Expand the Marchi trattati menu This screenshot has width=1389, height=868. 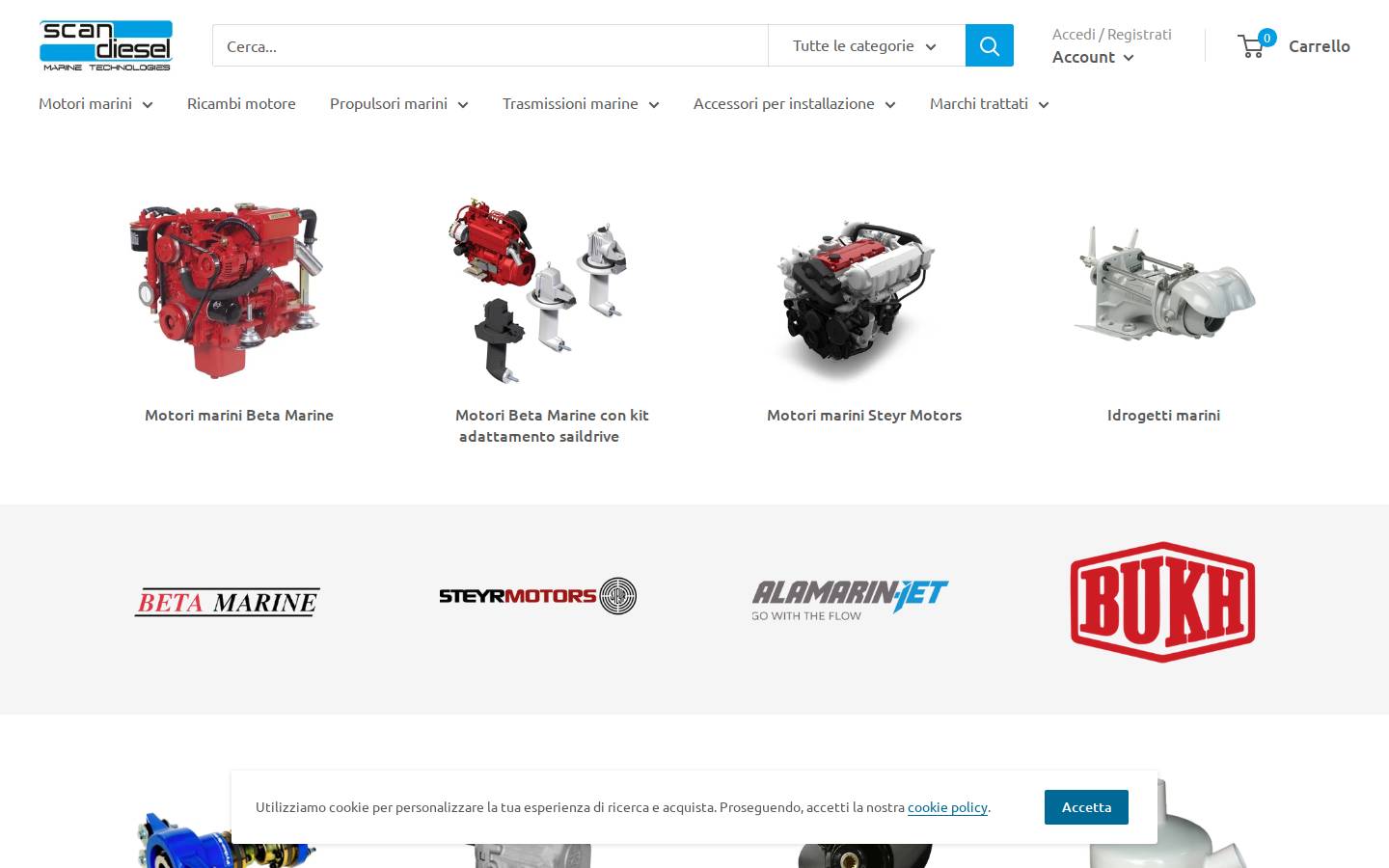pyautogui.click(x=989, y=103)
